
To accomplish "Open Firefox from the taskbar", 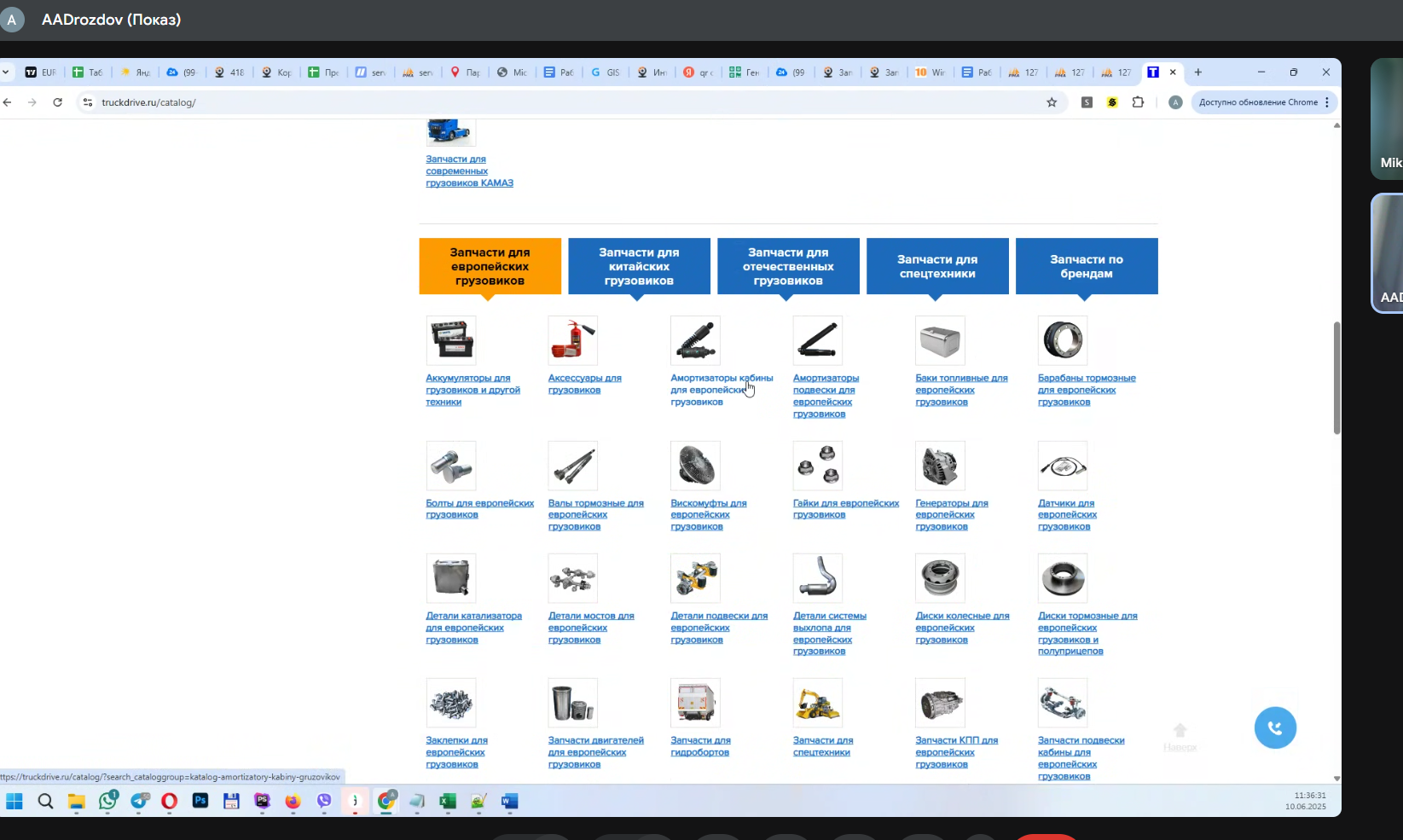I will tap(293, 801).
